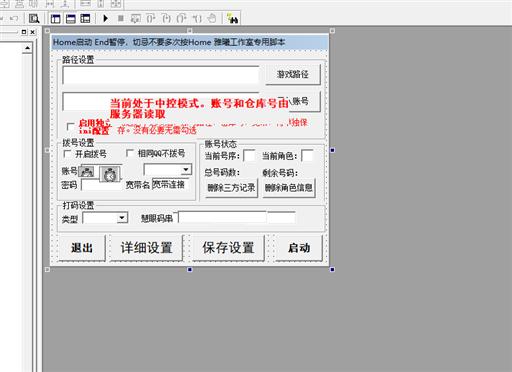This screenshot has height=372, width=512.
Task: Open the 类型 dropdown in 打码设置
Action: 122,218
